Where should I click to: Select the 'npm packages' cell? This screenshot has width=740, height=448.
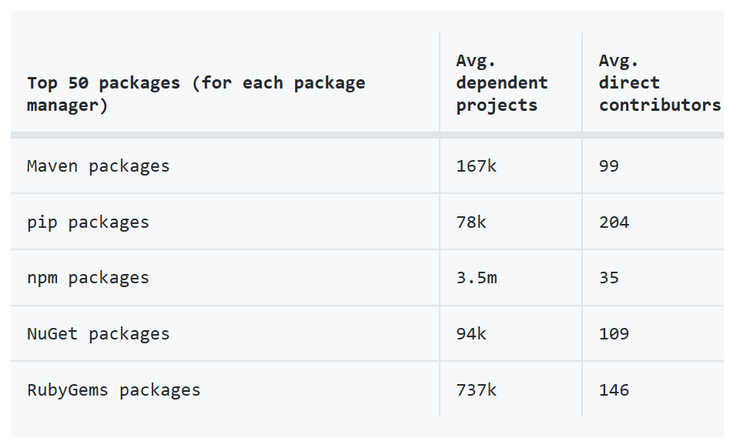pos(88,278)
